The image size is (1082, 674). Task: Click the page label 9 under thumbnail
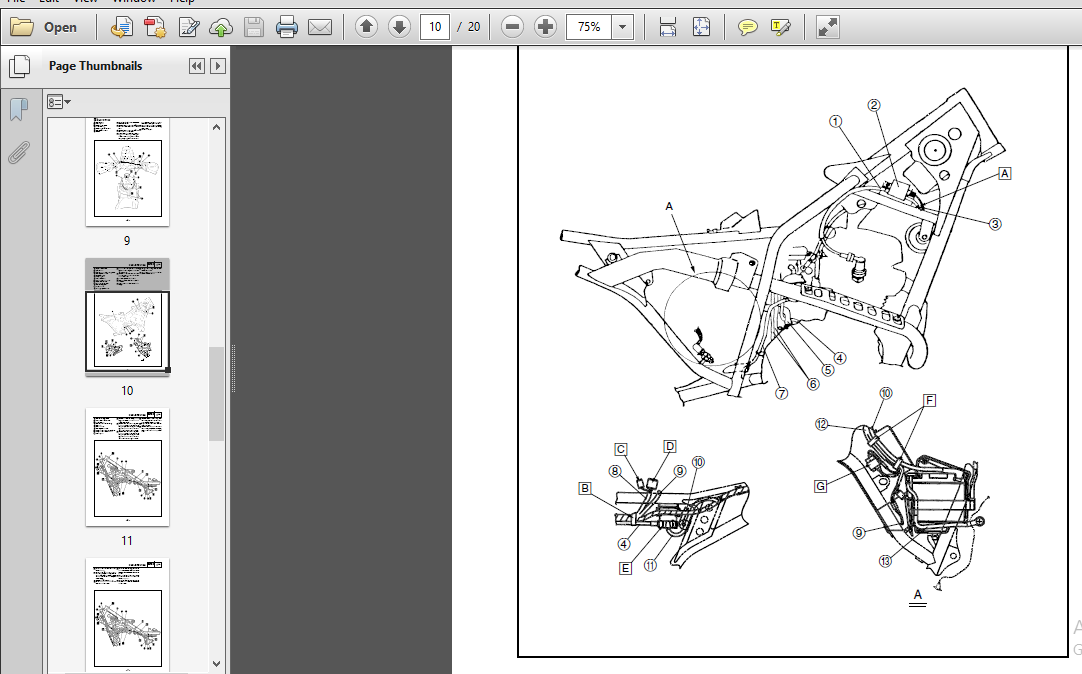[x=127, y=241]
